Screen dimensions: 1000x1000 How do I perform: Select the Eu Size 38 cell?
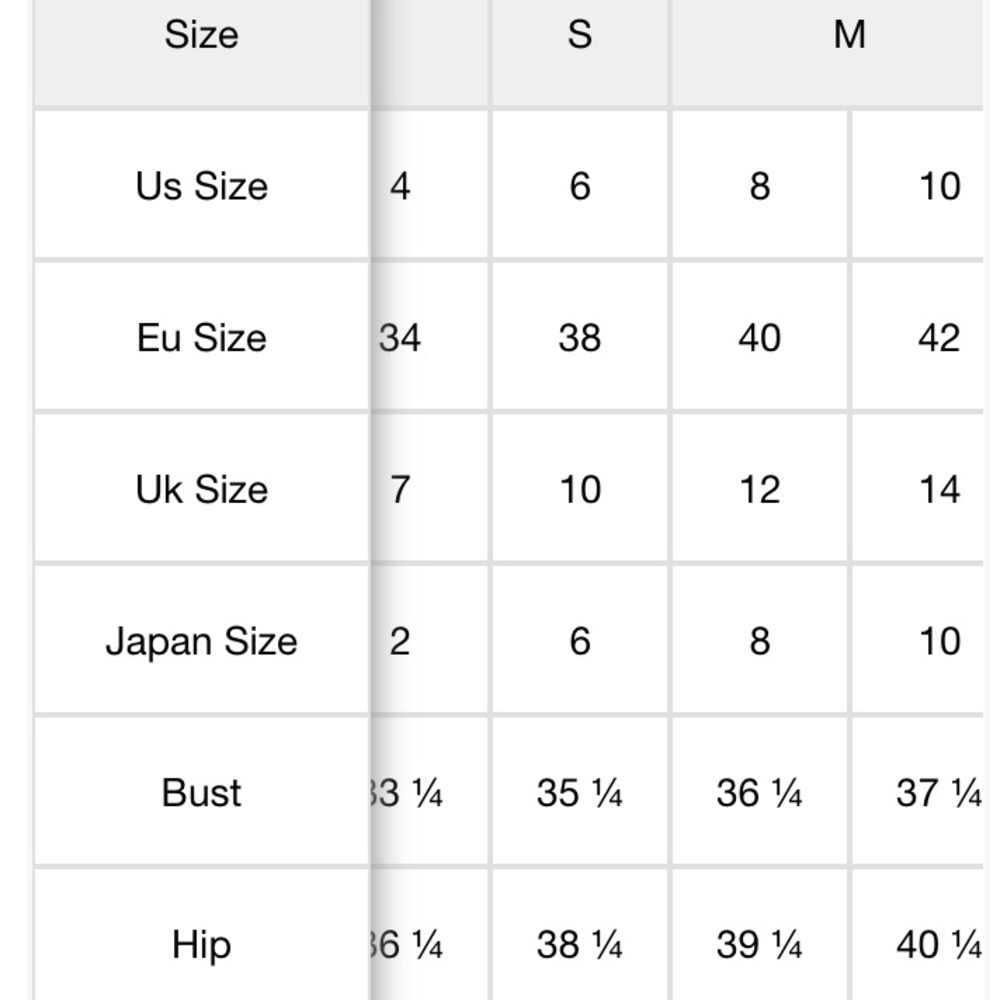point(579,338)
